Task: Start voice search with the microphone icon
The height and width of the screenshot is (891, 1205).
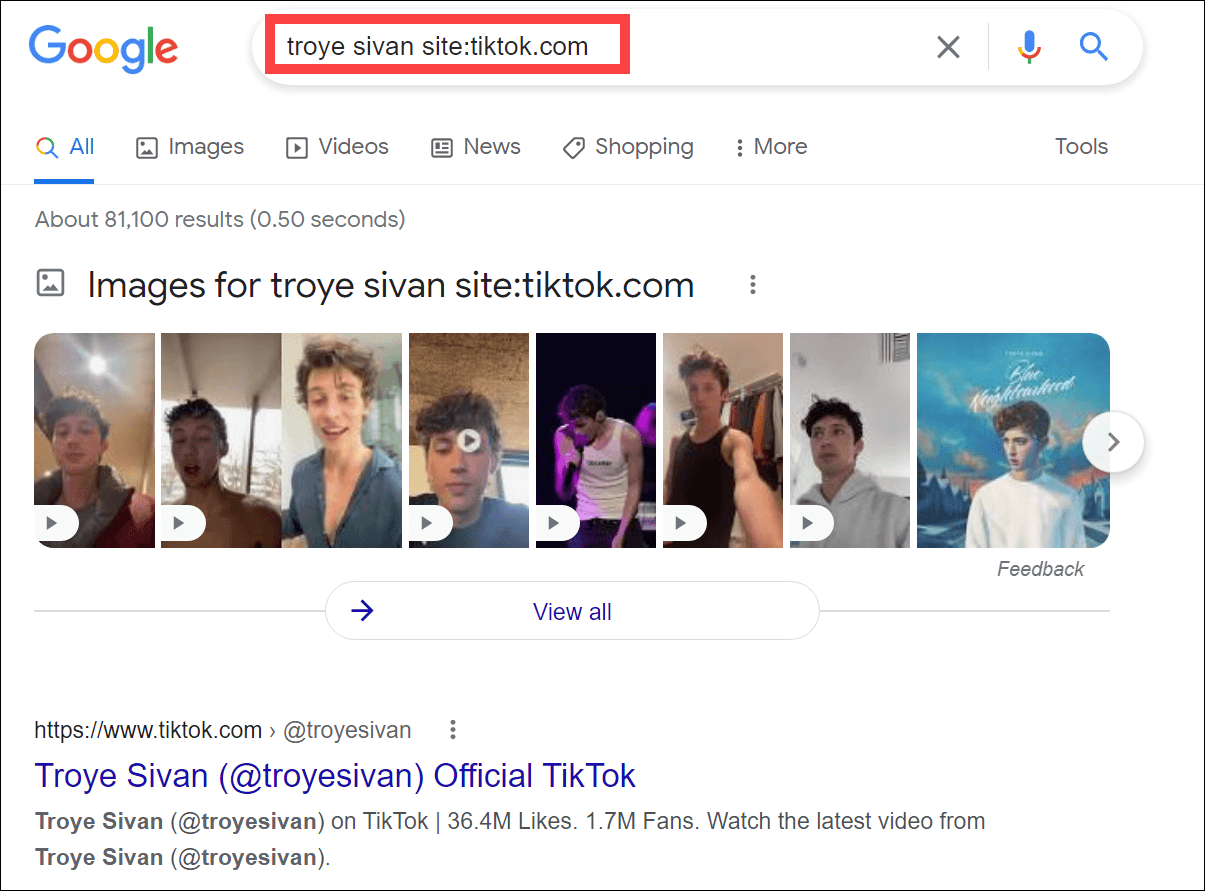Action: pos(1029,47)
